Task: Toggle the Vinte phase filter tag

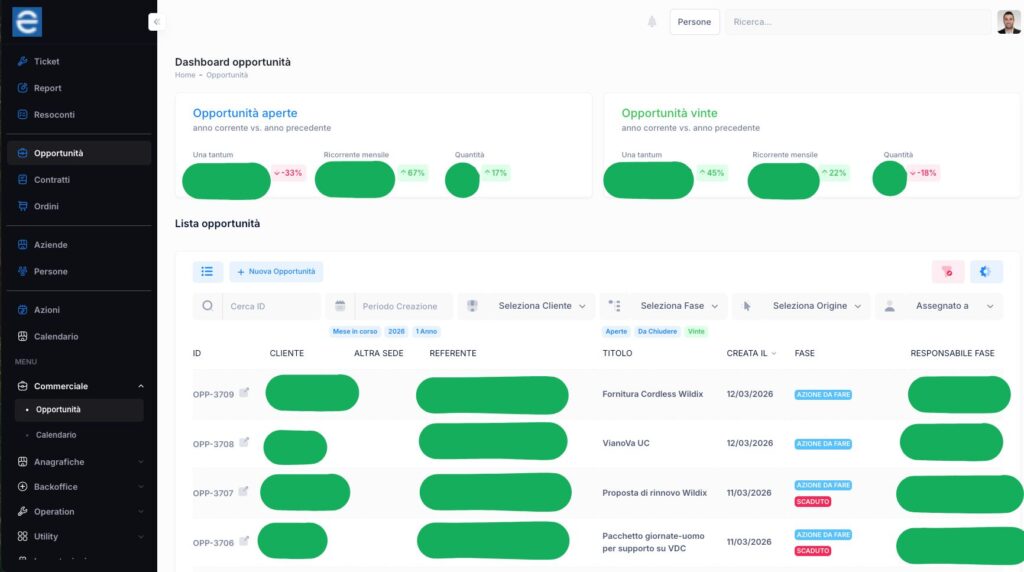Action: pos(696,331)
